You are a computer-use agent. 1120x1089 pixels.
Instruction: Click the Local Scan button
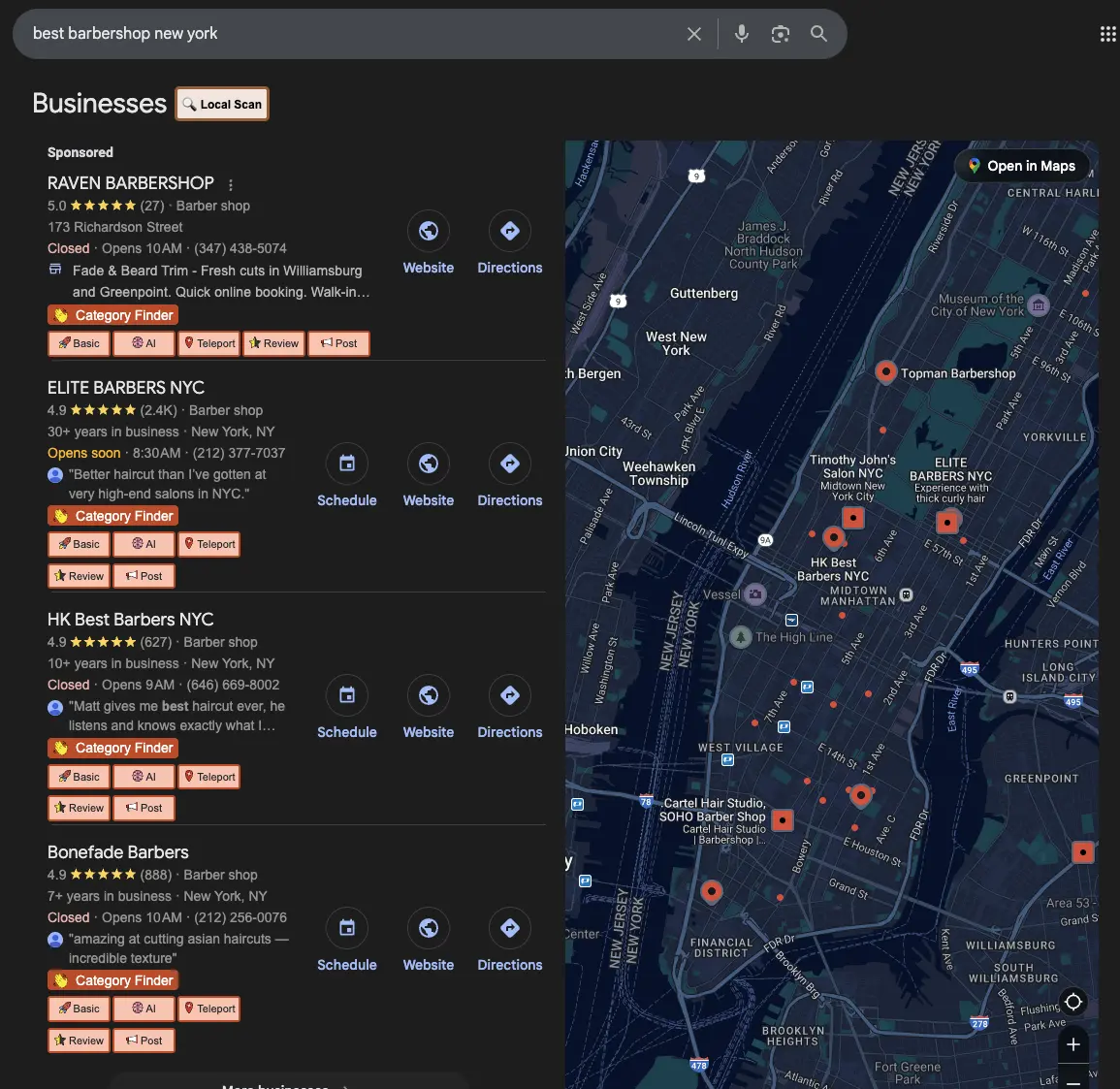click(221, 104)
